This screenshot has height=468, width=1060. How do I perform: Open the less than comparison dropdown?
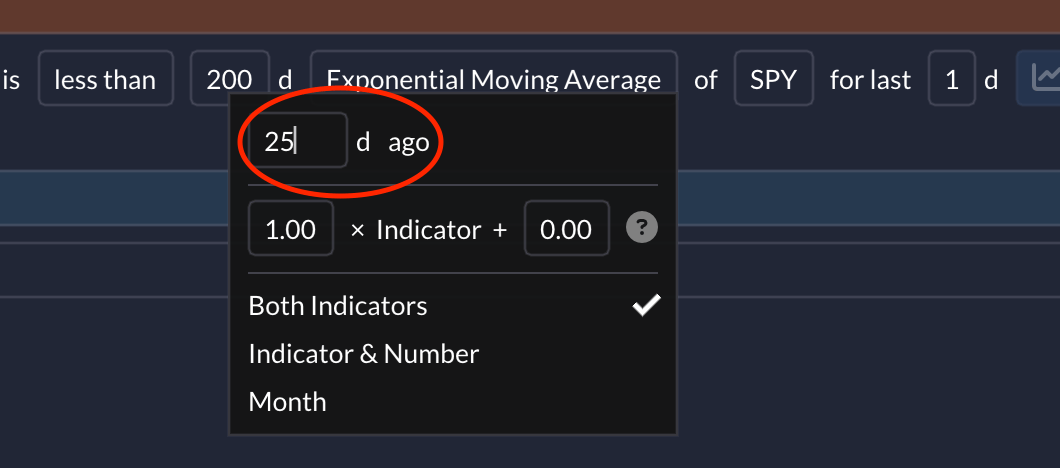[105, 78]
